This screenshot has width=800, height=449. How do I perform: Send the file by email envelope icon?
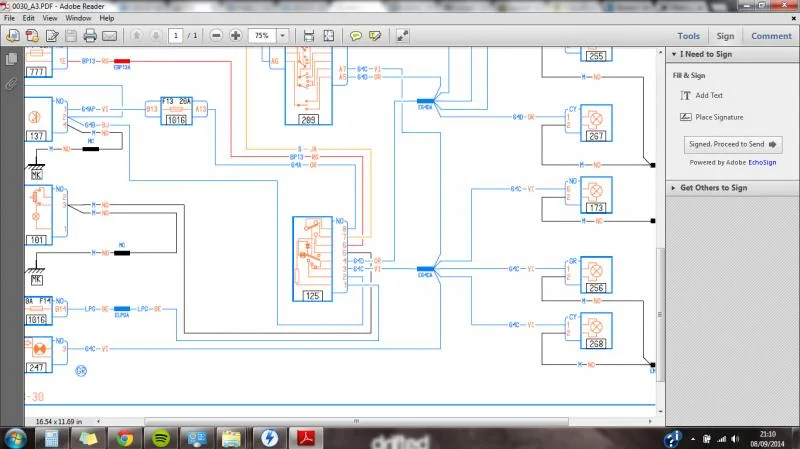110,36
